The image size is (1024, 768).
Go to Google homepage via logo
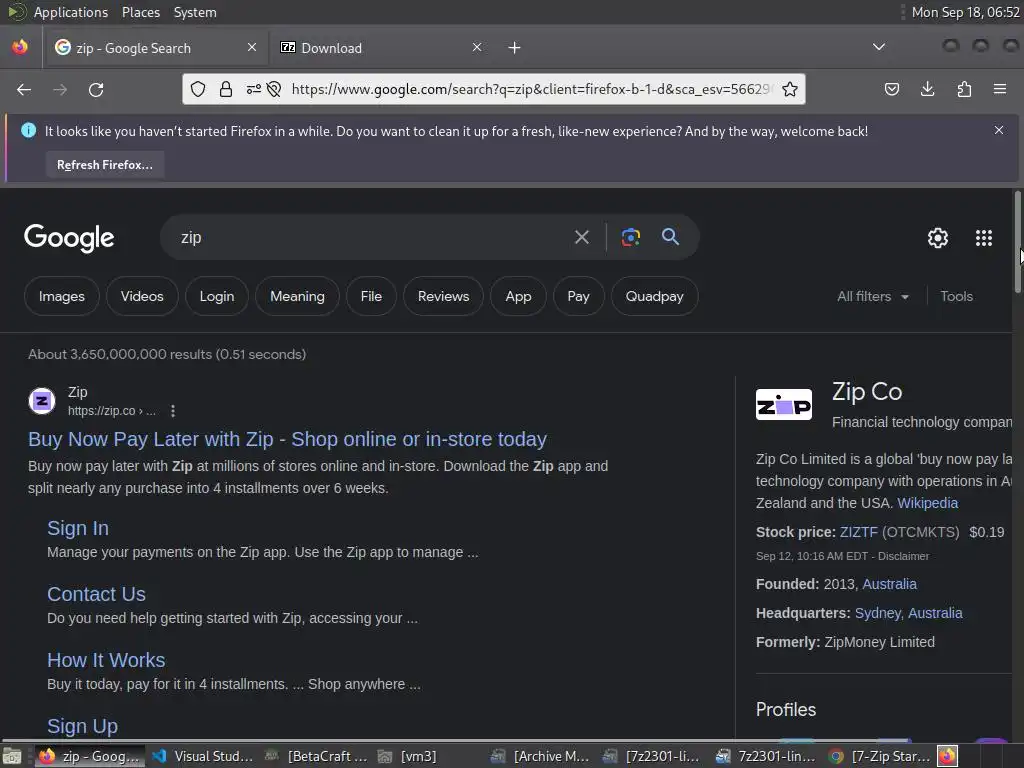point(69,238)
